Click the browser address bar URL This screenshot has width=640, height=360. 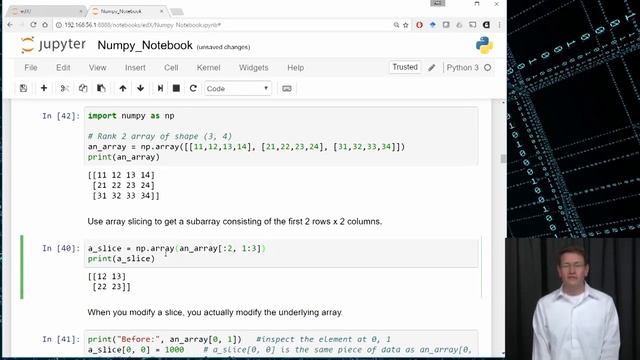coord(143,25)
